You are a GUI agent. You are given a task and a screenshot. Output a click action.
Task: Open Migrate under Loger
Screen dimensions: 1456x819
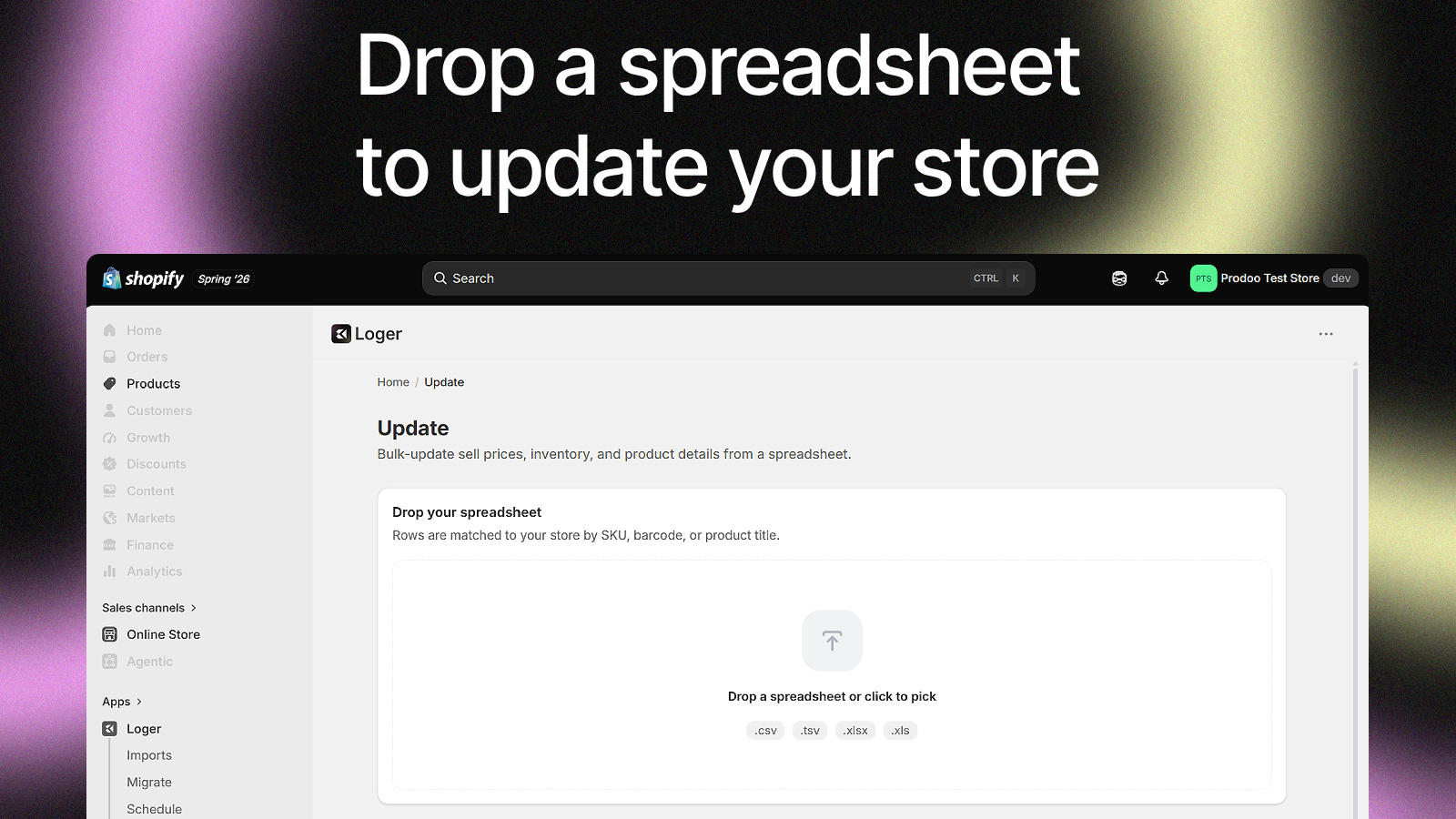click(149, 783)
